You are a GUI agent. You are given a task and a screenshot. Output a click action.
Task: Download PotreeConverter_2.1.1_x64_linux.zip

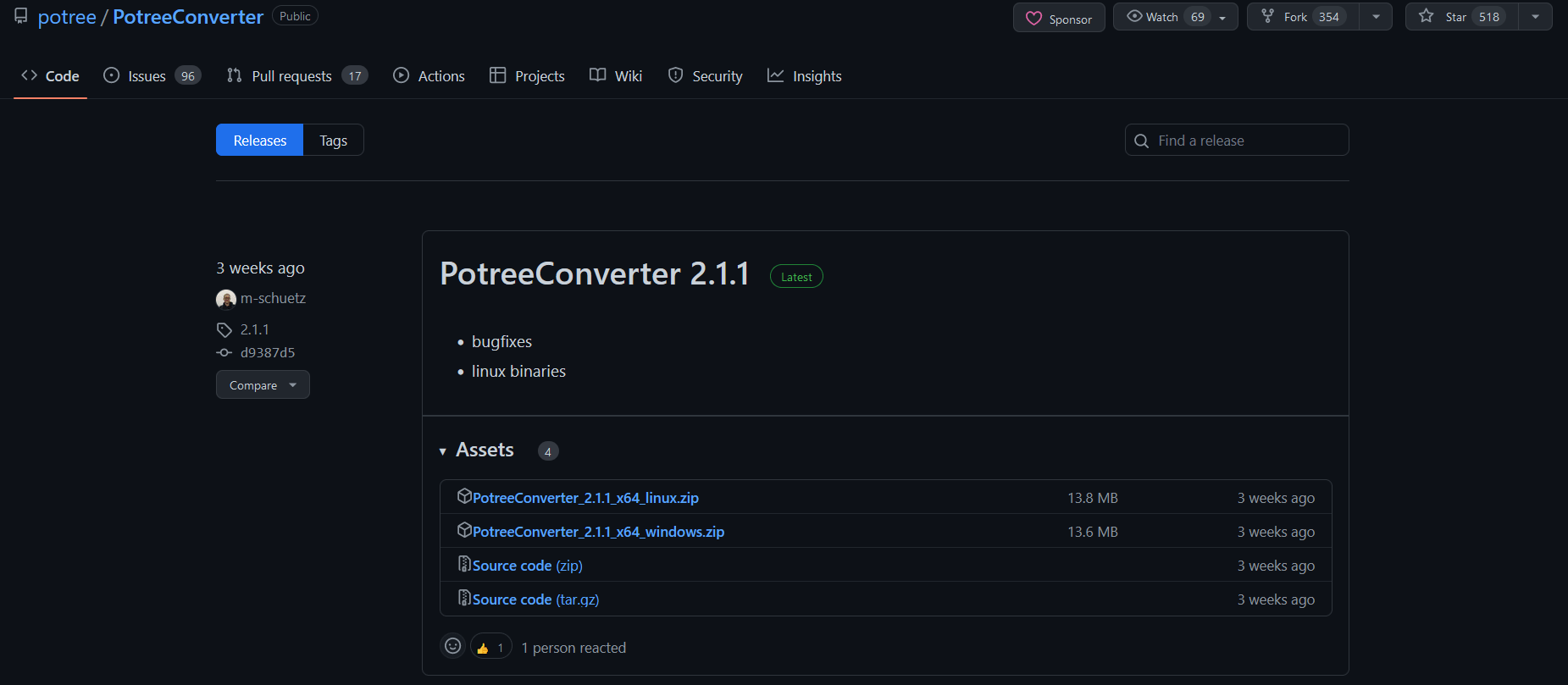[x=585, y=498]
